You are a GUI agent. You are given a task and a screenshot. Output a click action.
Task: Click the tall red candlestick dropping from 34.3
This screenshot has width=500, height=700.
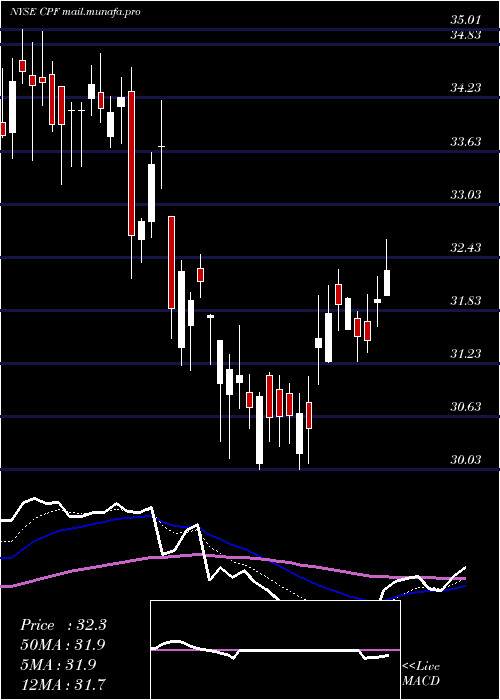(131, 163)
